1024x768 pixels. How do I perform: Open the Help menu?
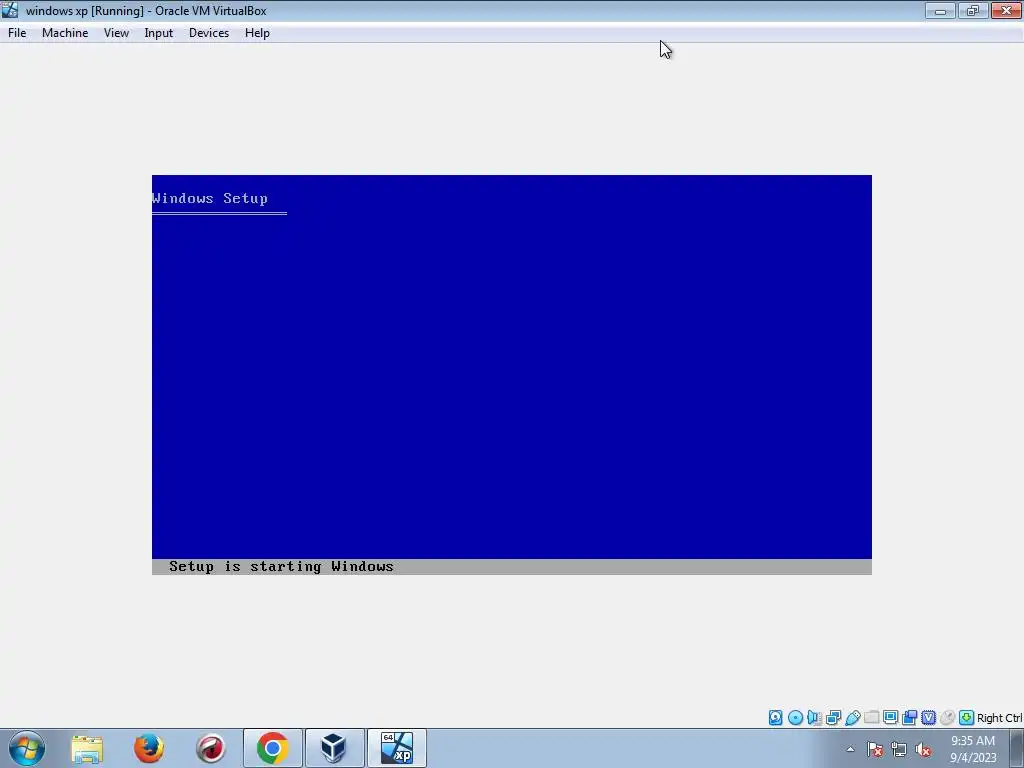(x=257, y=33)
